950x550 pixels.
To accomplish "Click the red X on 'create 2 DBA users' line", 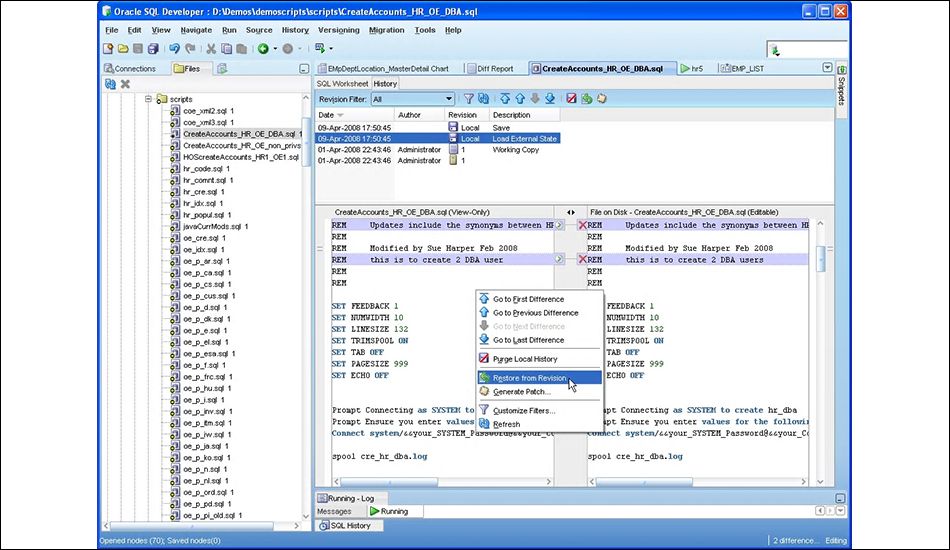I will point(582,259).
